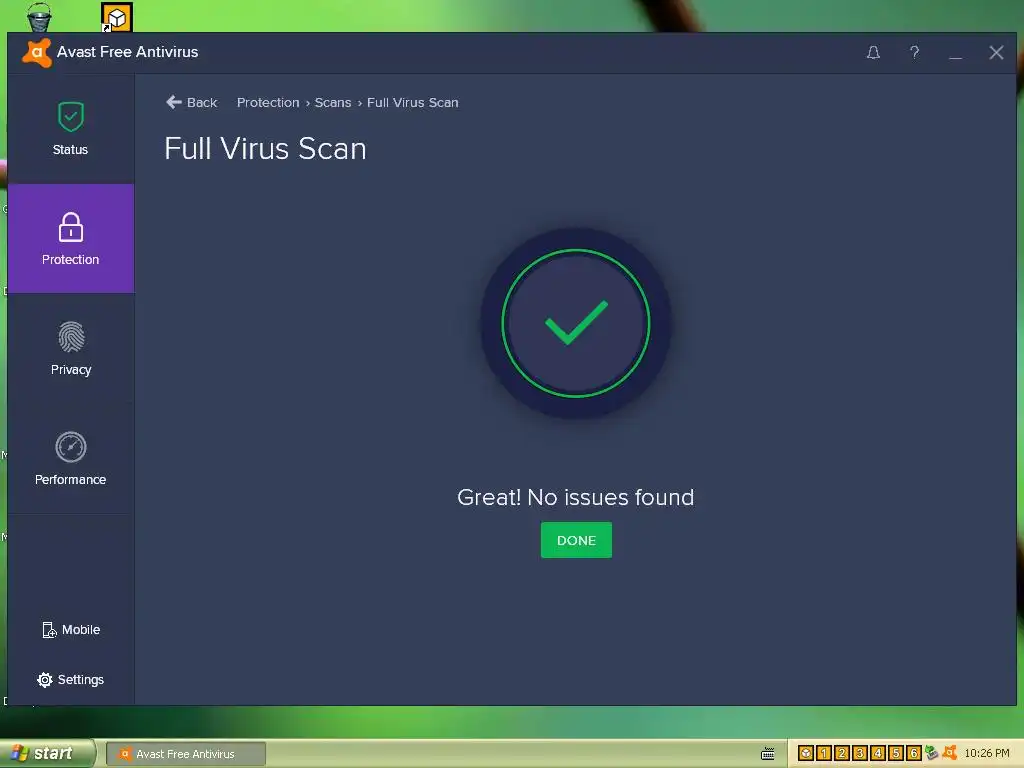Click the on-screen keyboard taskbar icon
This screenshot has height=768, width=1024.
pyautogui.click(x=768, y=754)
